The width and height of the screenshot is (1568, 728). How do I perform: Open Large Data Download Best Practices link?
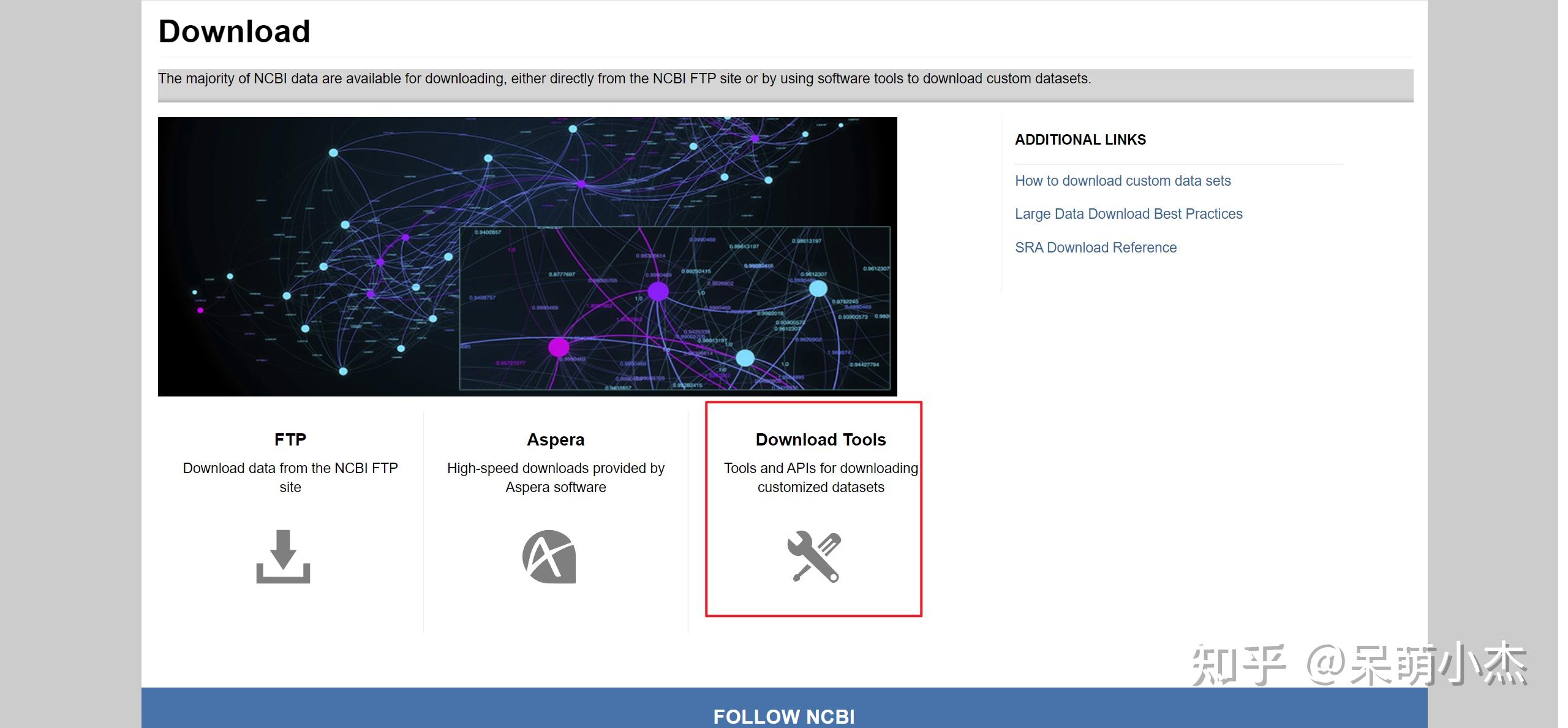coord(1128,214)
